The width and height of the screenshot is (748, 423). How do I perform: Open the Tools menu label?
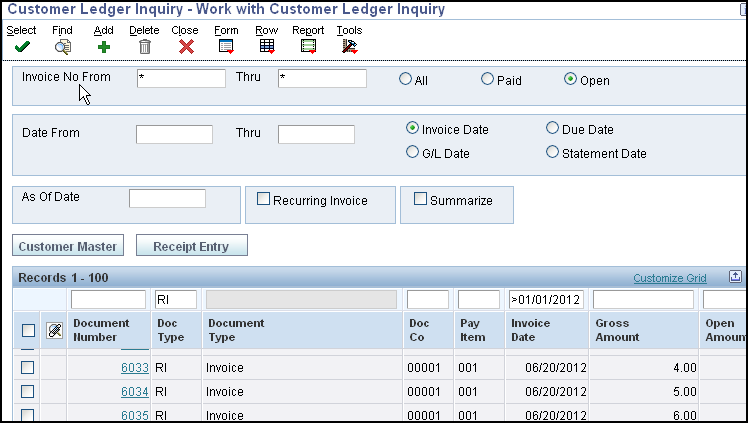point(349,30)
